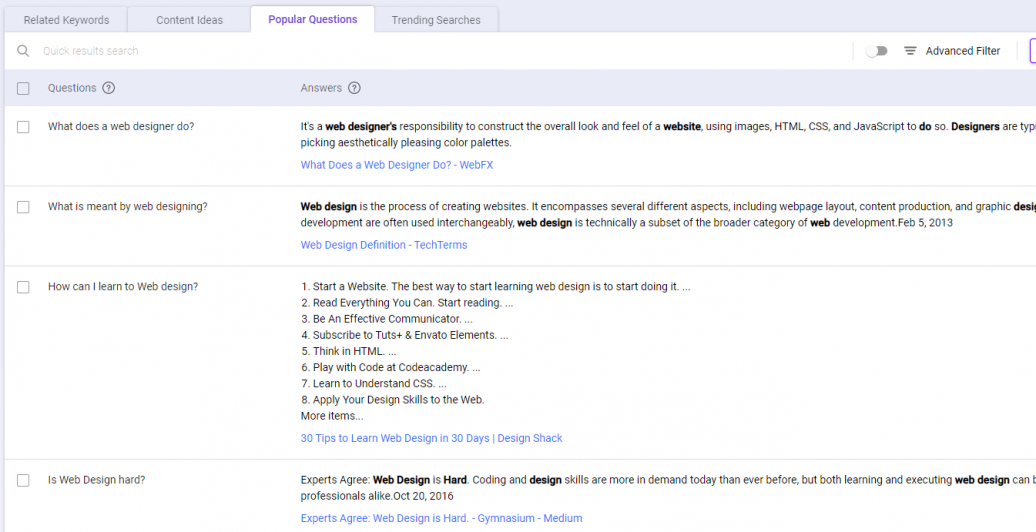The height and width of the screenshot is (532, 1036).
Task: Tick the select-all checkbox in header
Action: click(23, 89)
